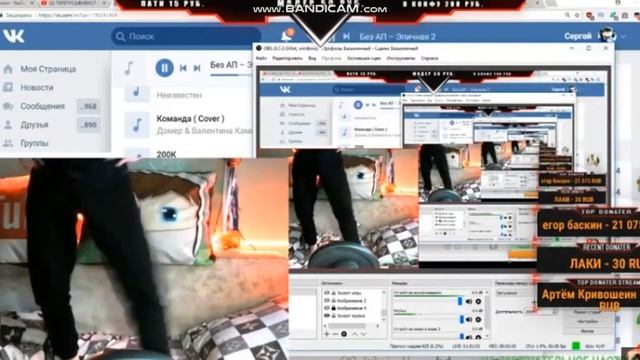The width and height of the screenshot is (640, 360).
Task: Open Группы in the VK sidebar
Action: click(34, 143)
